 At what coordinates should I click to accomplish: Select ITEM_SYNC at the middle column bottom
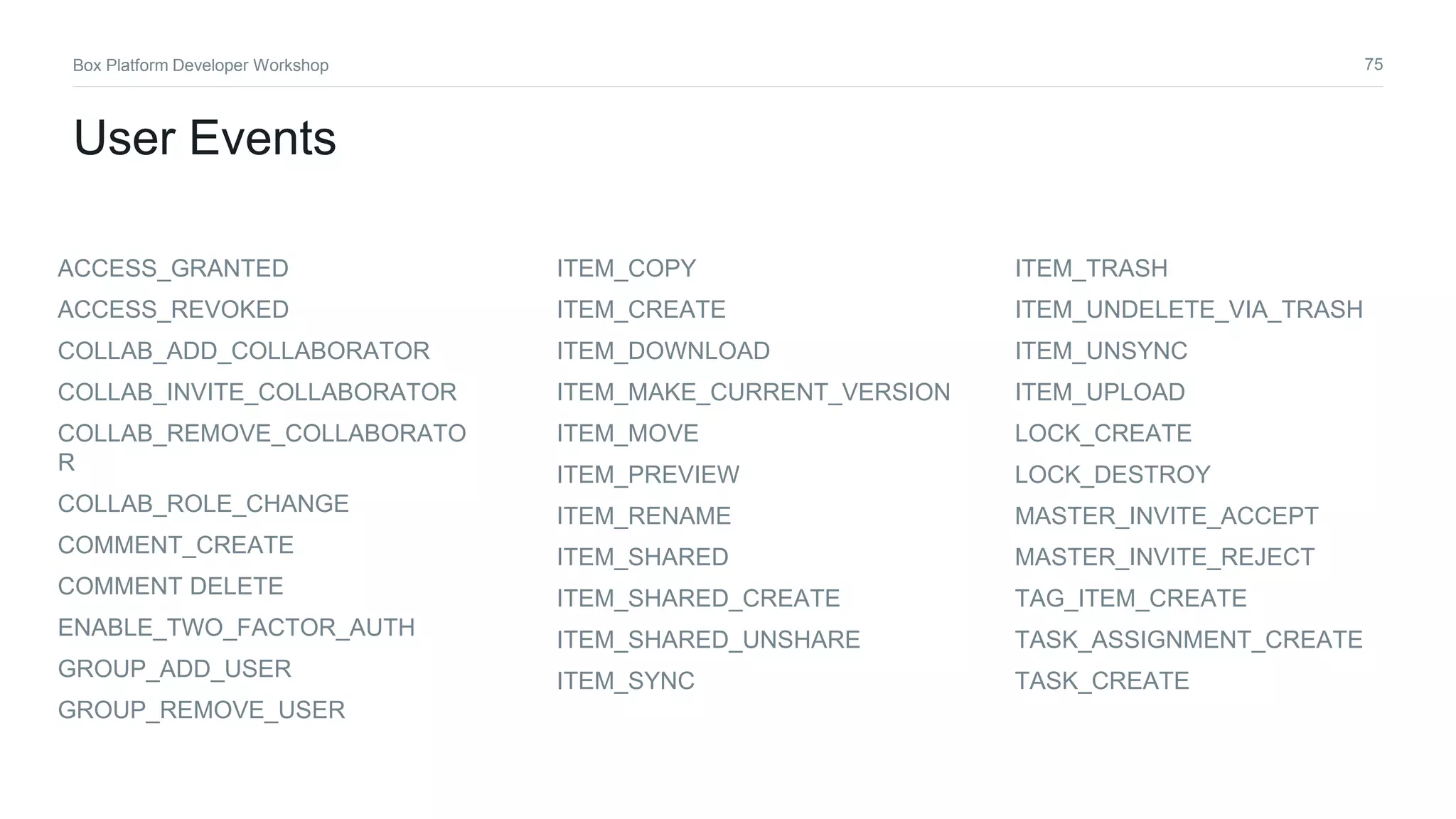tap(625, 680)
